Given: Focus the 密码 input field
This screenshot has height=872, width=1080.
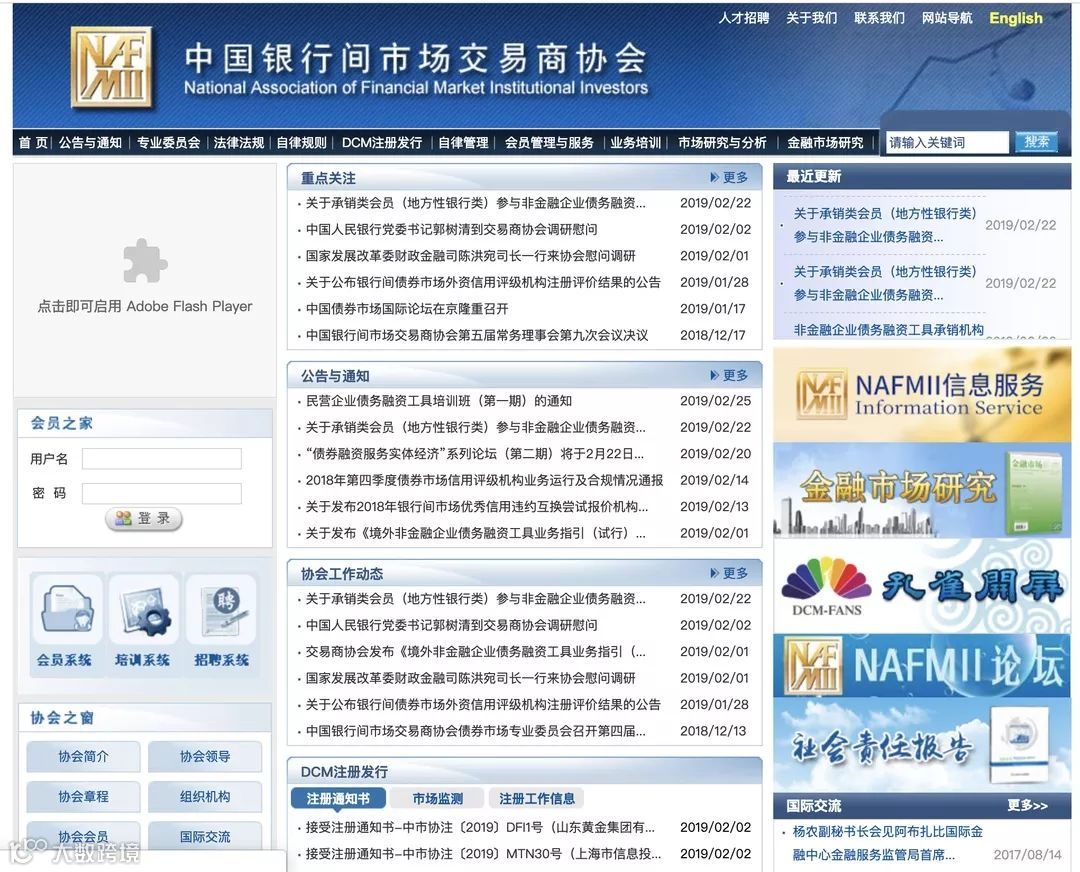Looking at the screenshot, I should click(x=162, y=493).
